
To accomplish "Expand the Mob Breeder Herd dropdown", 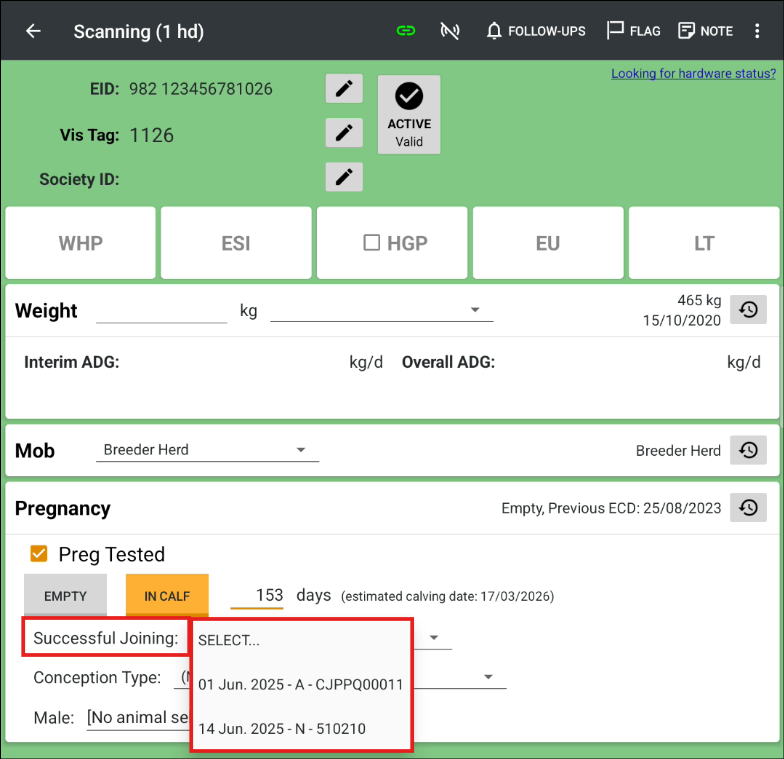I will (207, 450).
